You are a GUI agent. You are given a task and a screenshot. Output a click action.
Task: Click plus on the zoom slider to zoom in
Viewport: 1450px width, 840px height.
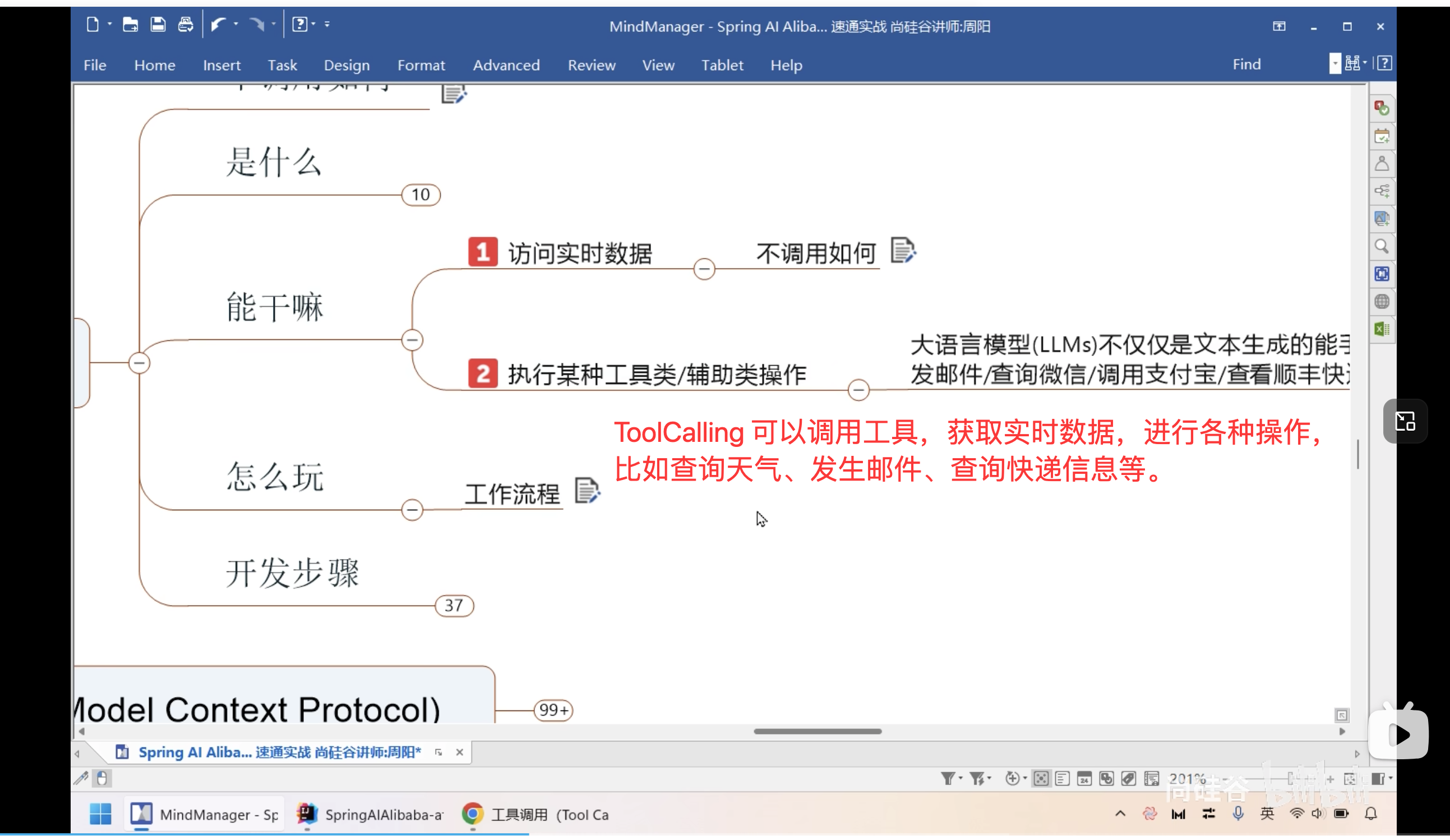[x=1331, y=778]
